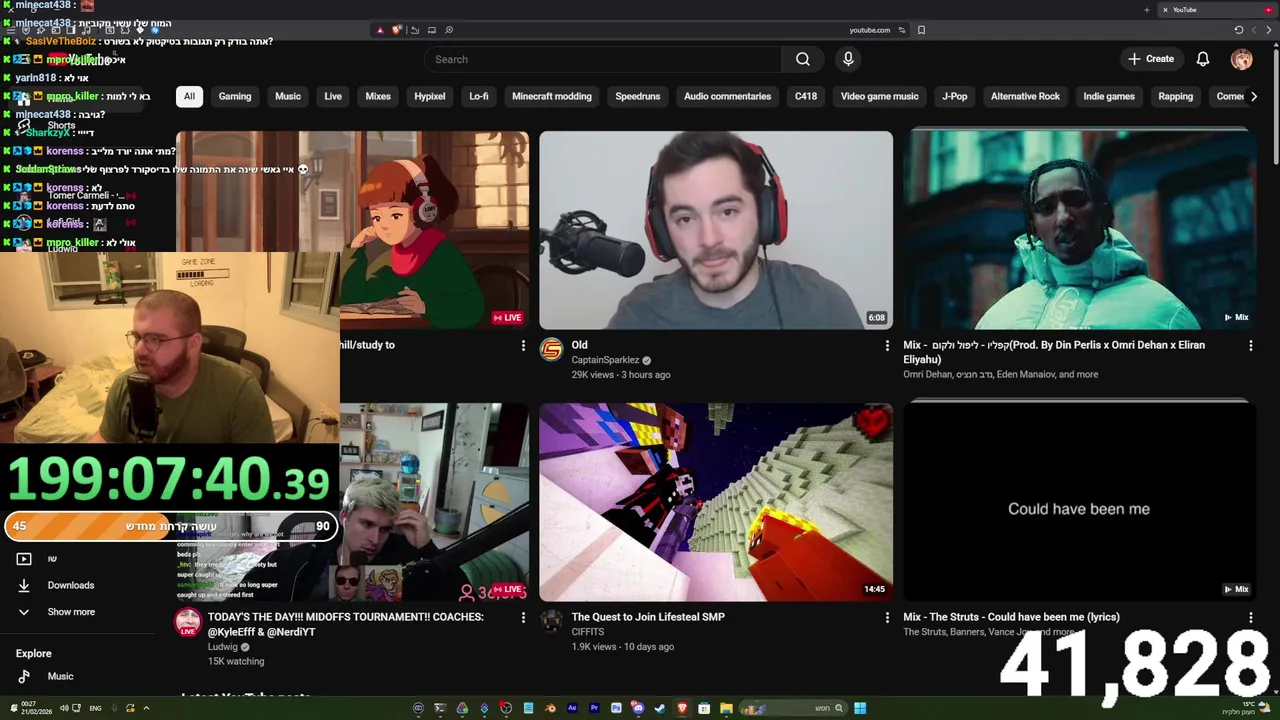Choose the Audio commentaries chip

(x=727, y=96)
